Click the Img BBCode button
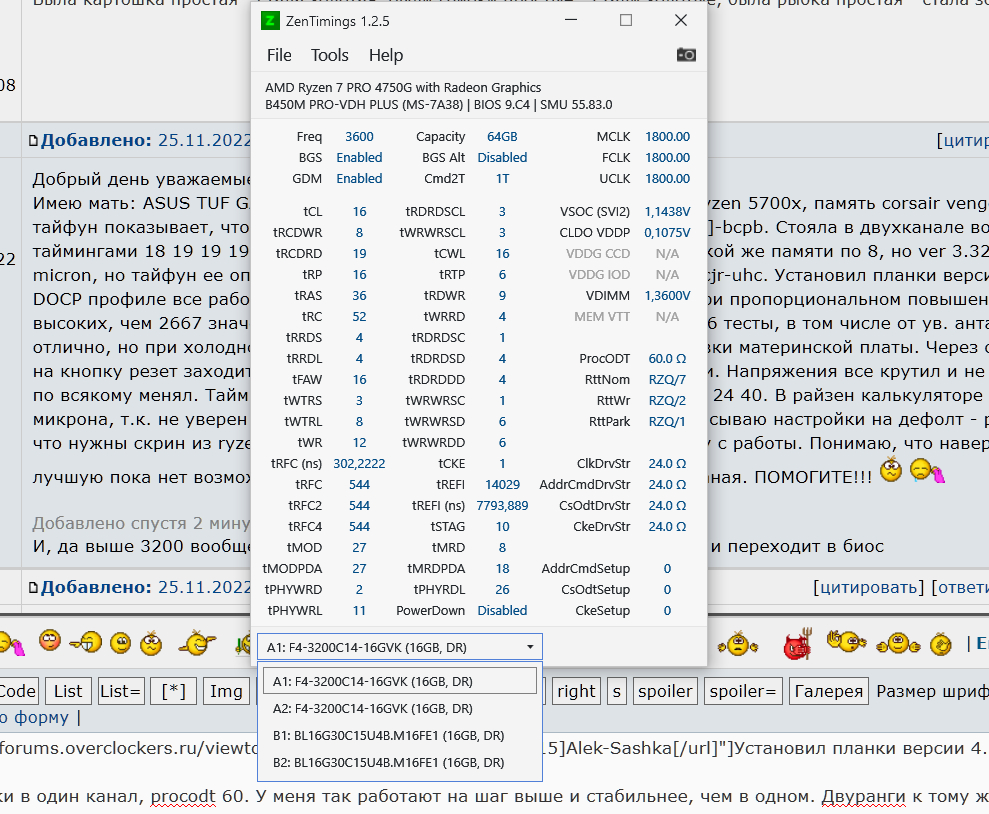The width and height of the screenshot is (989, 814). [x=226, y=692]
